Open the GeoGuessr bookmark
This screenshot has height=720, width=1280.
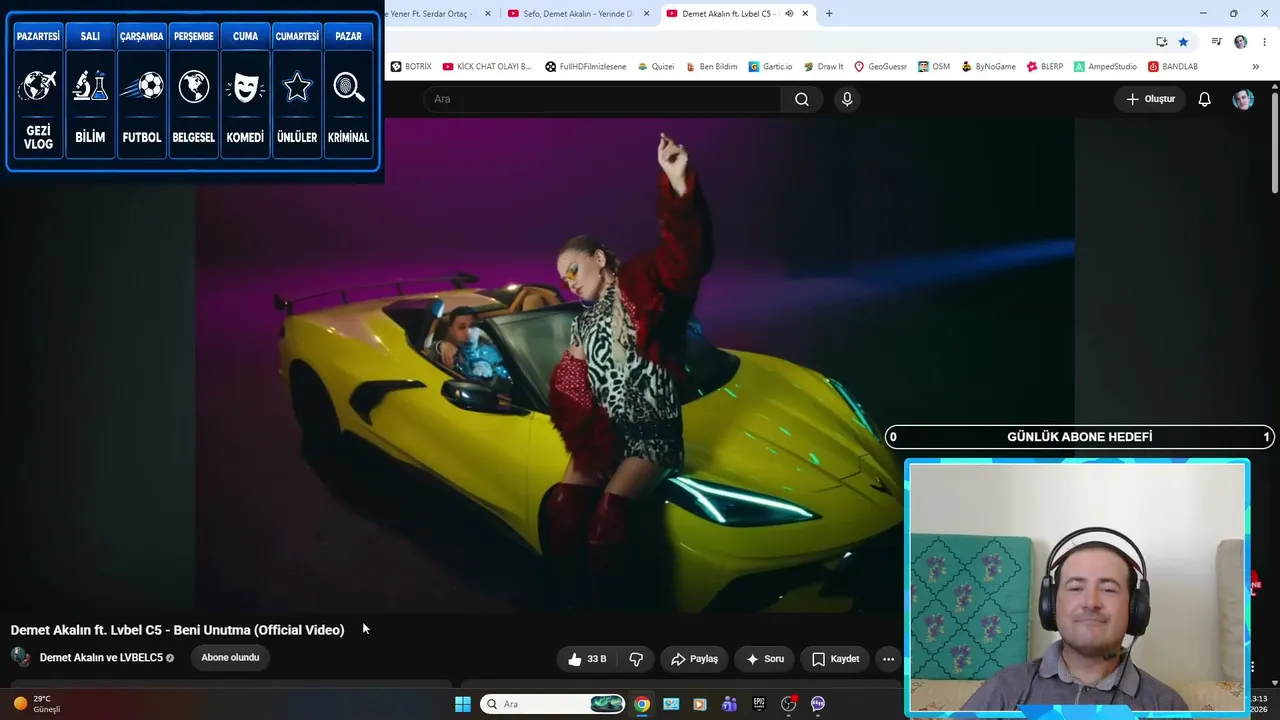(880, 66)
